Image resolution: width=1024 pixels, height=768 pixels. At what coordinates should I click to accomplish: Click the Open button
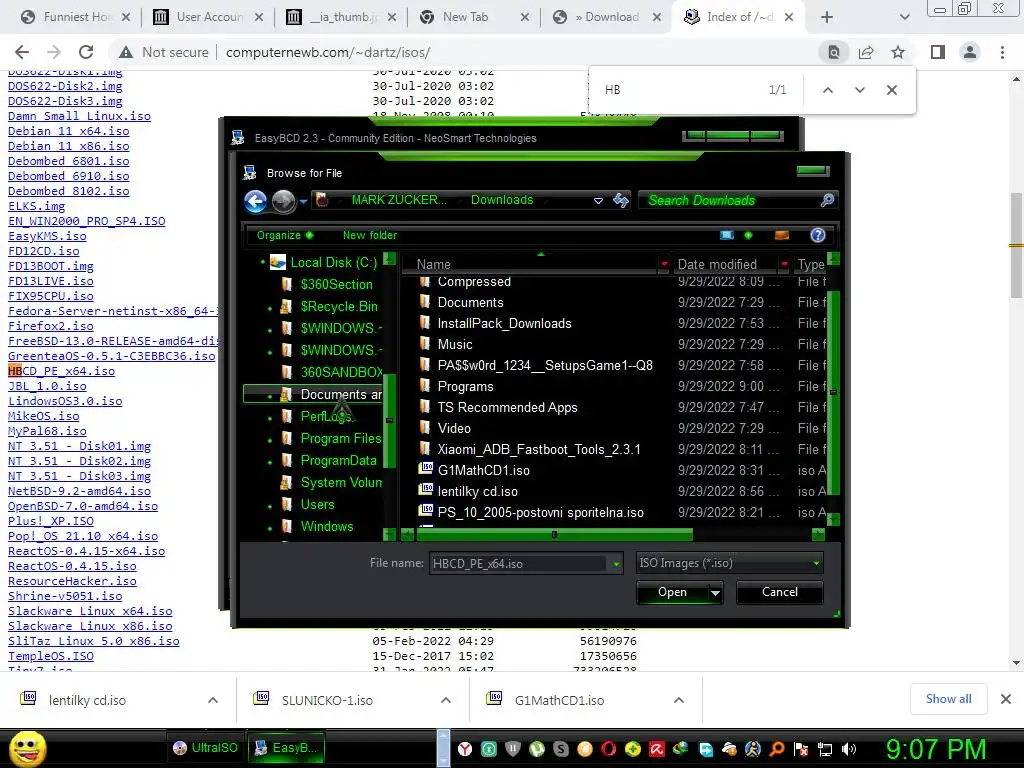pos(673,592)
